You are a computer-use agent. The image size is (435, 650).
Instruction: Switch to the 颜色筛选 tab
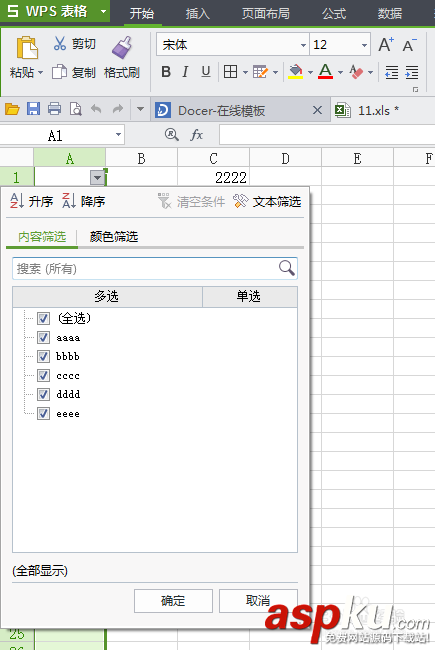114,237
